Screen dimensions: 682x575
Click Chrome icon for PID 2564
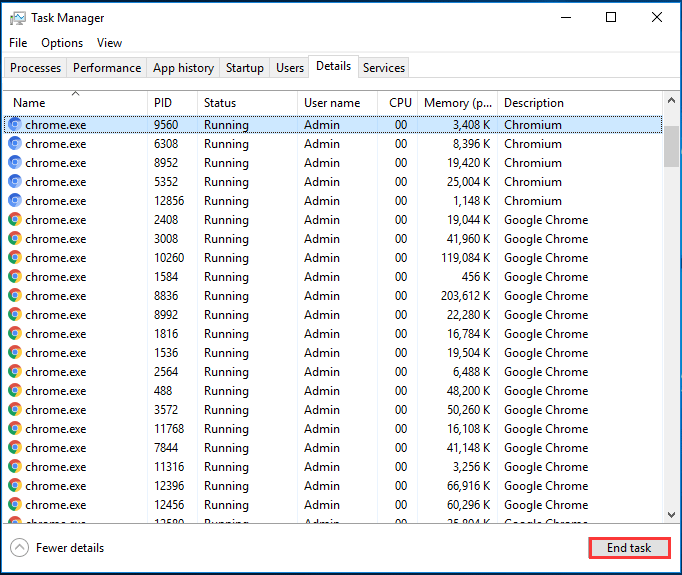pos(15,371)
